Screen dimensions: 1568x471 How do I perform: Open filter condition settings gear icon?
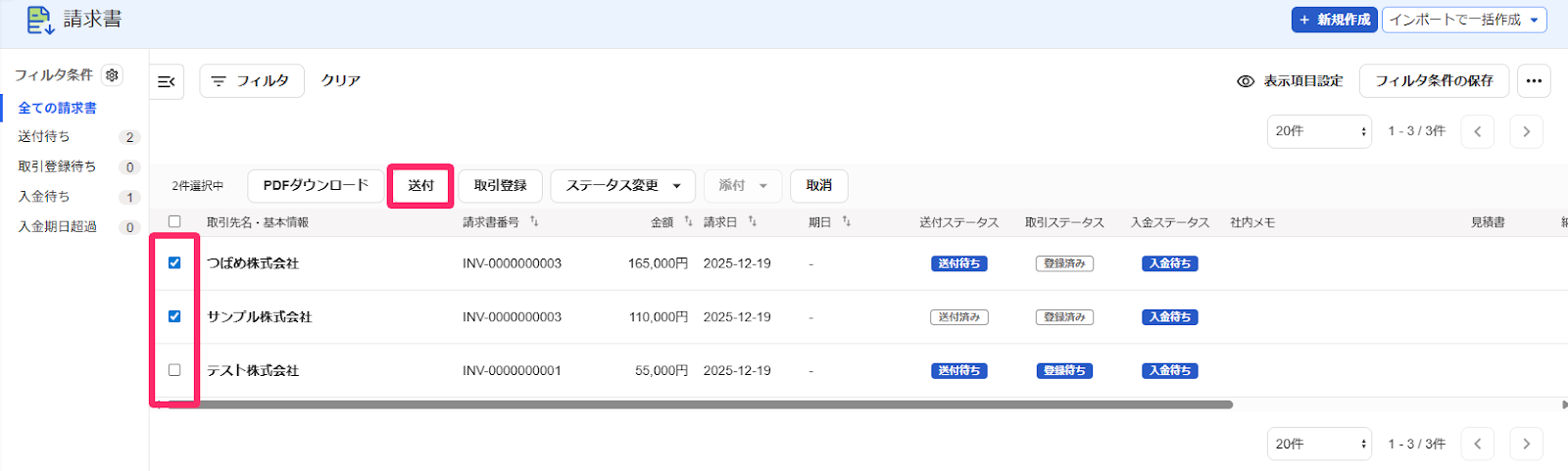pos(112,75)
